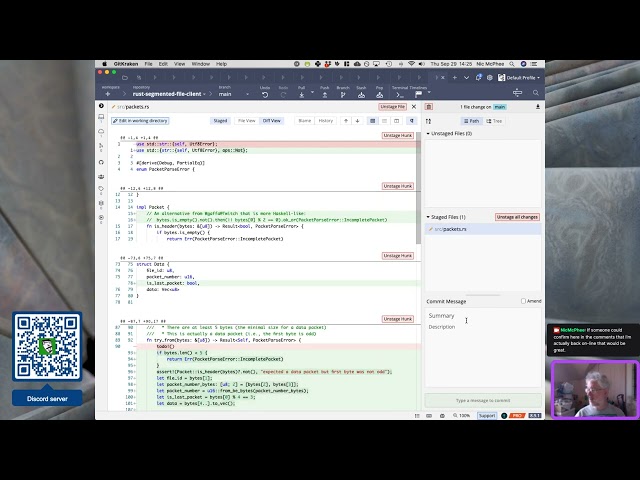Click the tags icon in left sidebar
Viewport: 640px width, 480px height.
(101, 189)
